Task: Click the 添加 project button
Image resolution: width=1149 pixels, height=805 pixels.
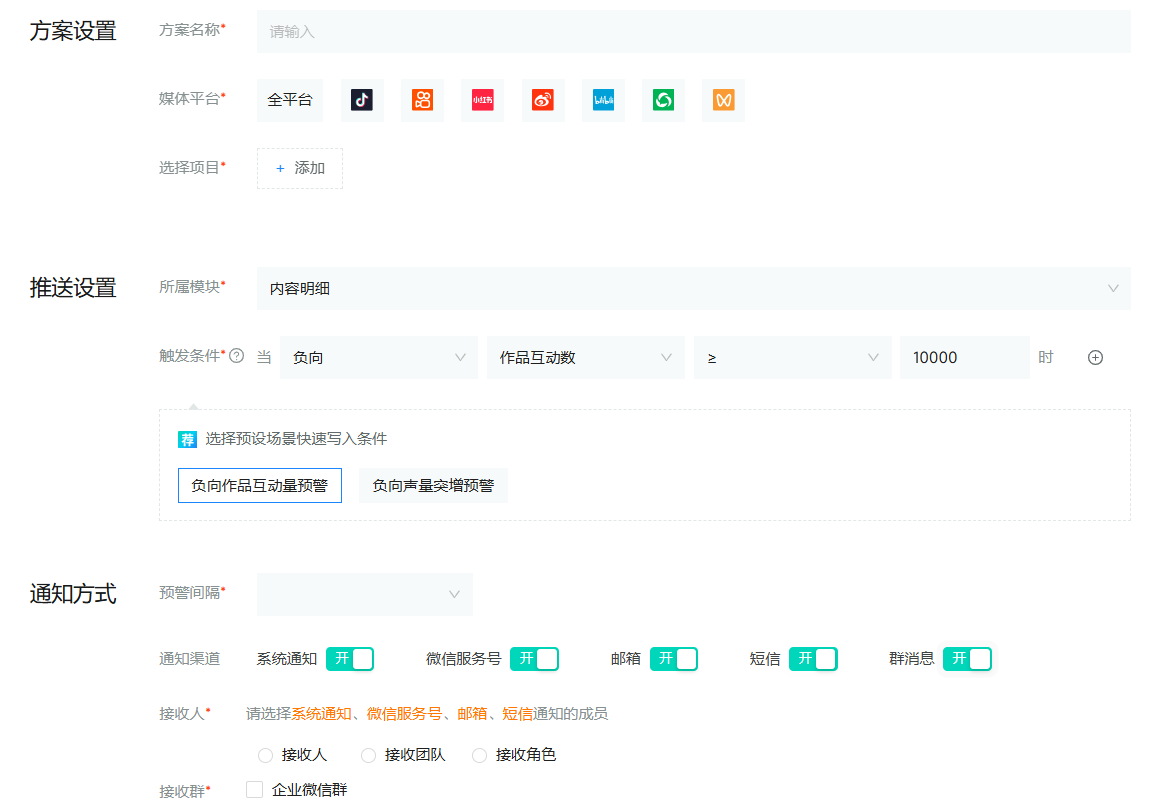Action: click(x=300, y=168)
